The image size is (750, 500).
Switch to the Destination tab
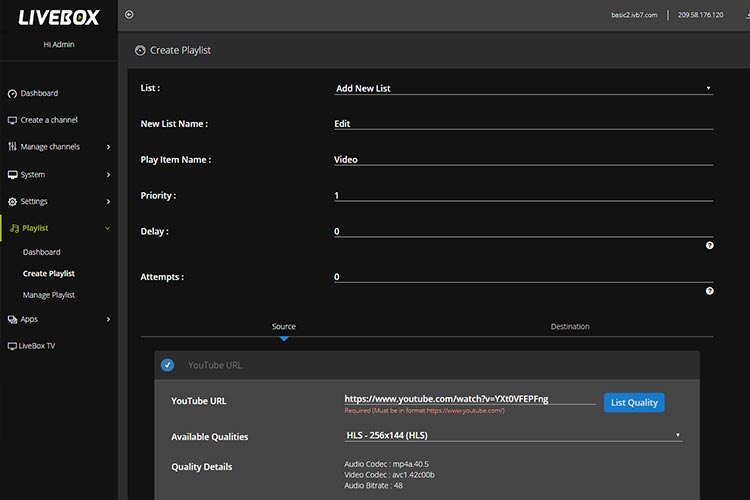(570, 326)
